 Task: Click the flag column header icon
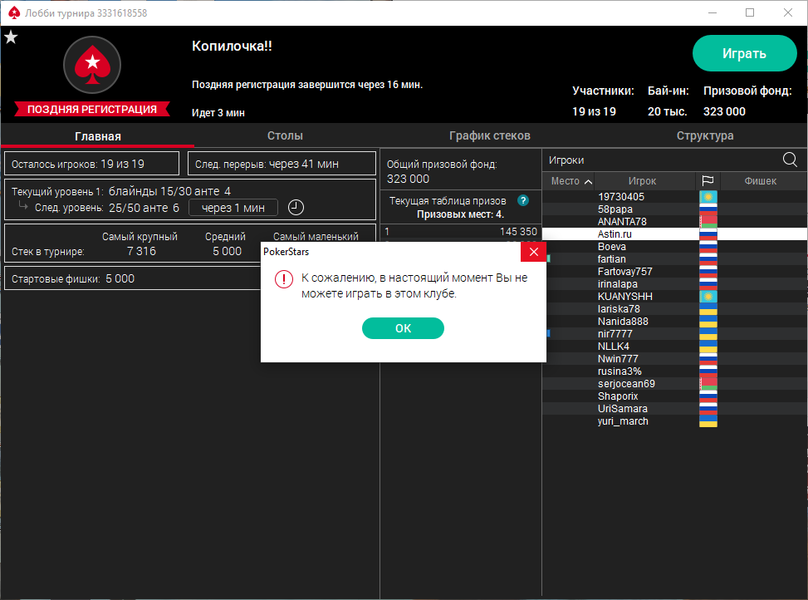point(707,181)
